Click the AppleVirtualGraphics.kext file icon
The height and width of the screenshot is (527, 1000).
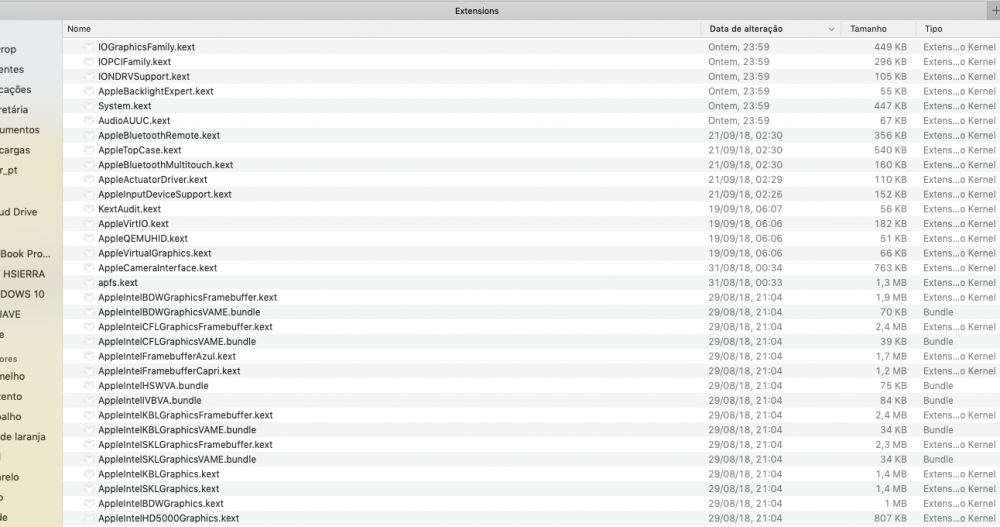click(89, 253)
